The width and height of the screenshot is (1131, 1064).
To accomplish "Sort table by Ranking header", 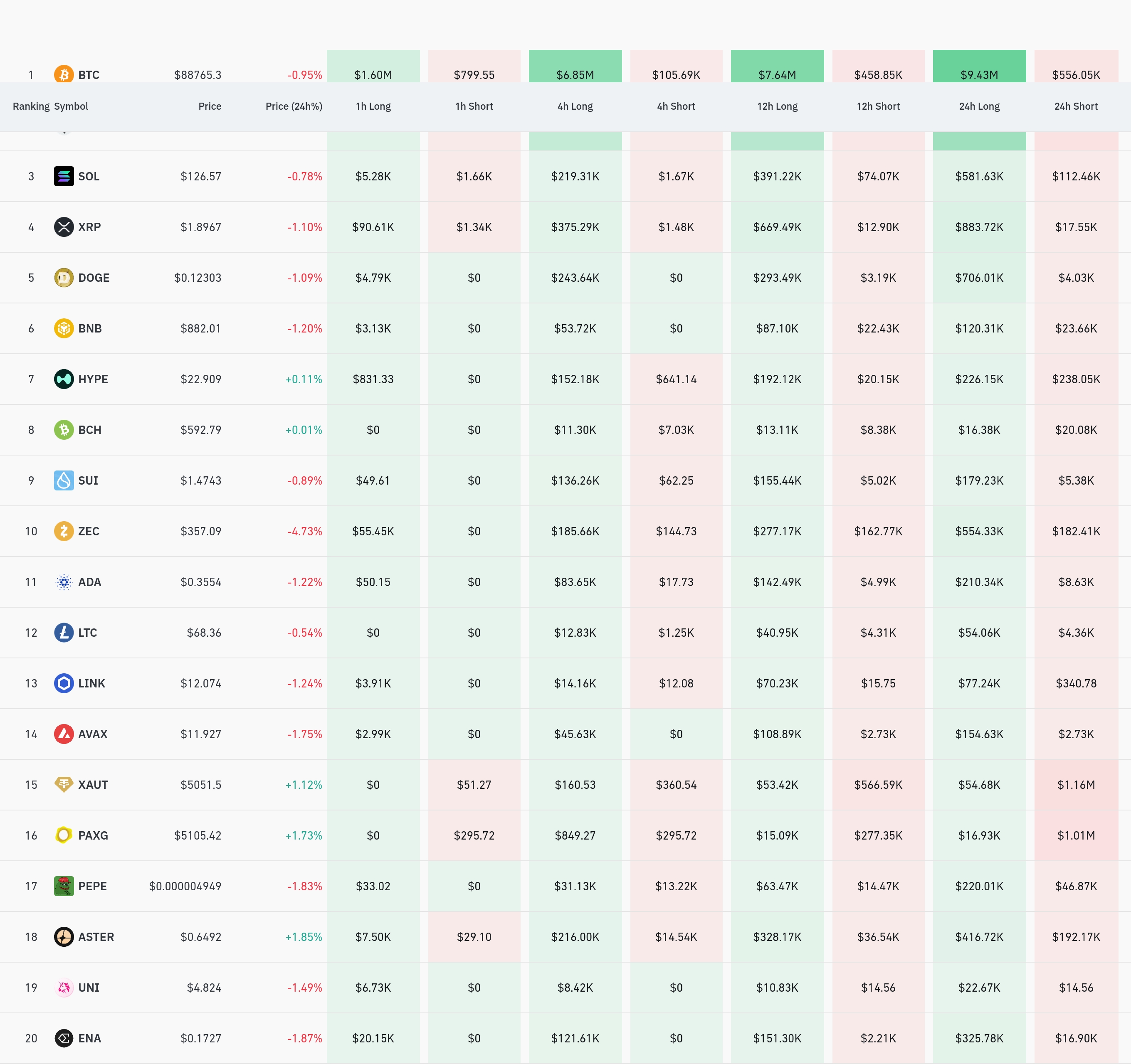I will click(31, 106).
